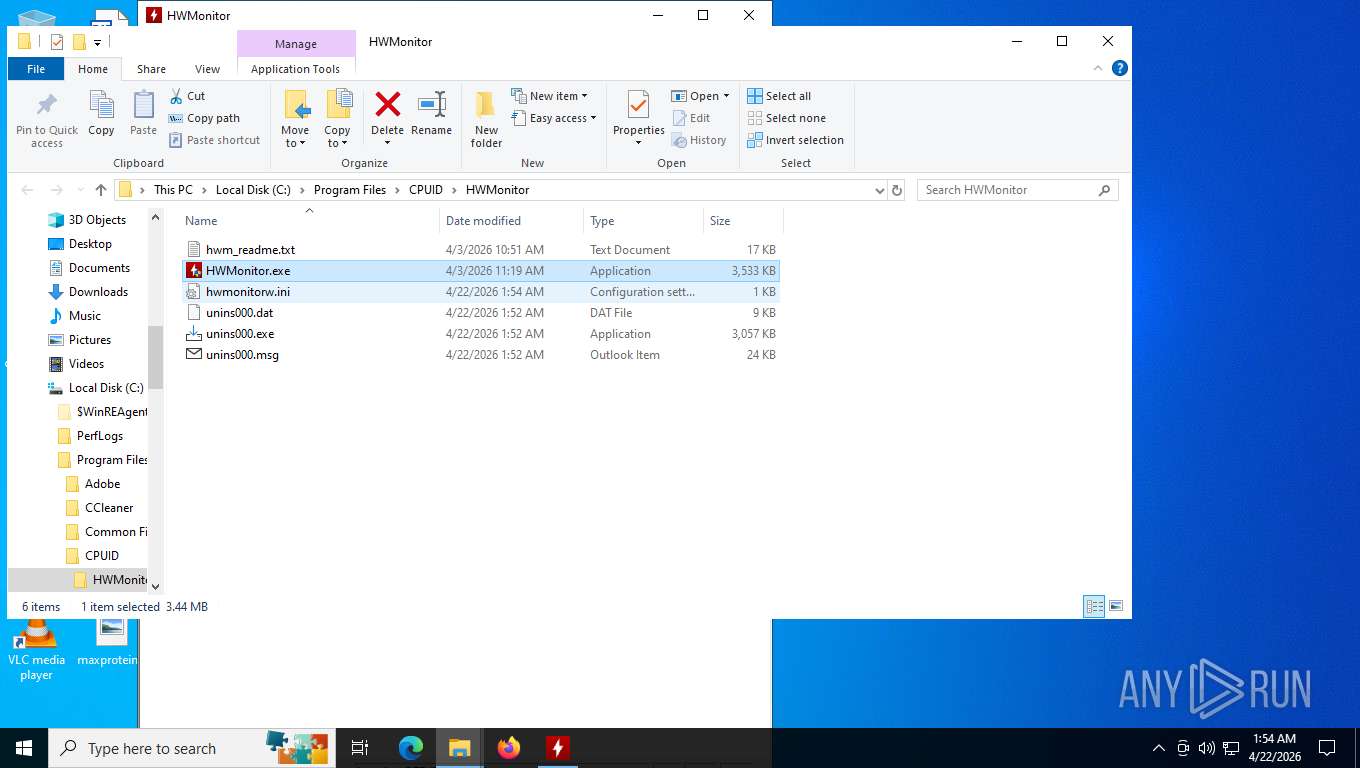Click Invert selection
This screenshot has height=768, width=1360.
795,140
